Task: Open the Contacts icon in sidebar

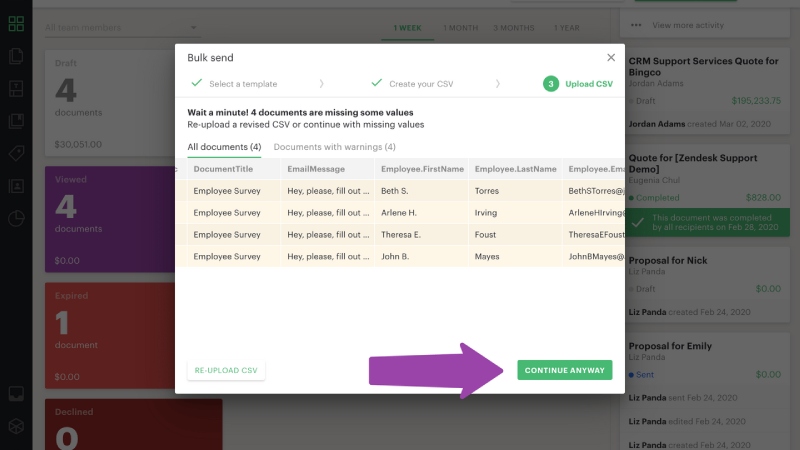Action: tap(16, 186)
